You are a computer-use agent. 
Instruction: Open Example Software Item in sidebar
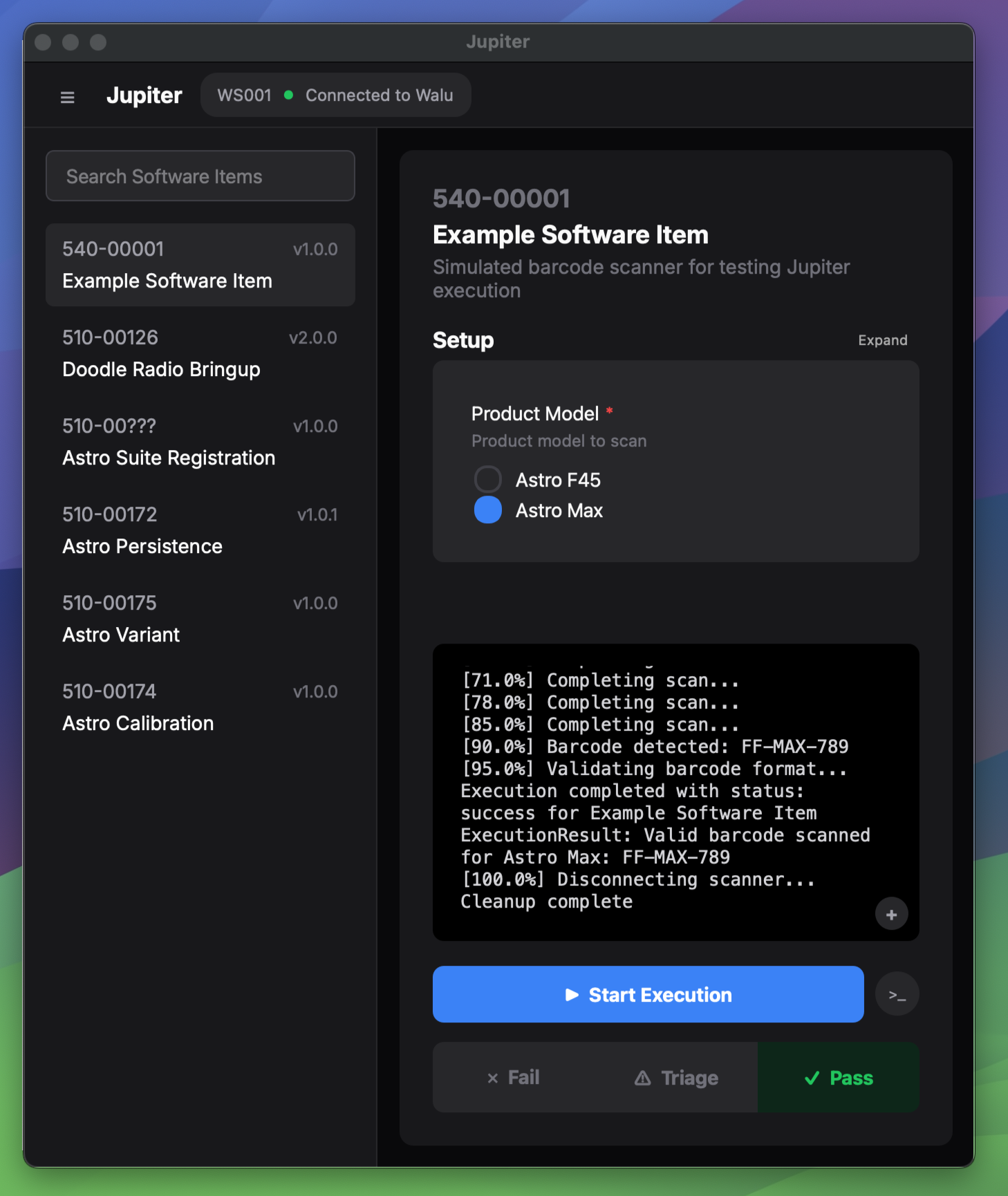tap(200, 265)
